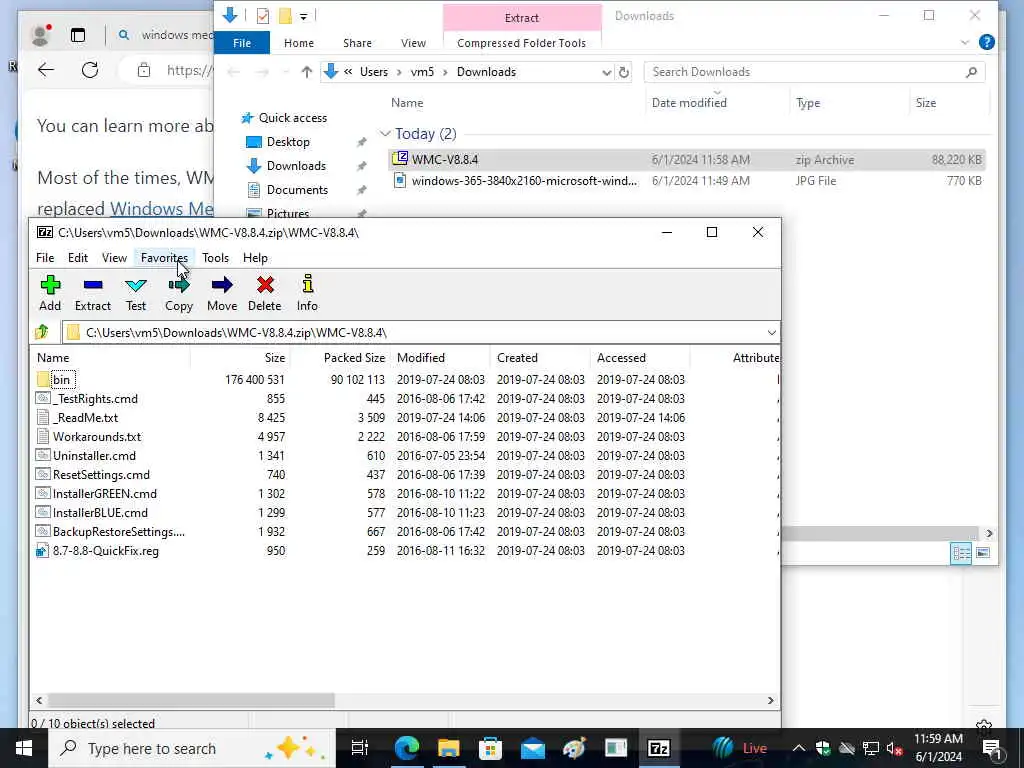Select InstallerBLUE.cmd in the archive

point(100,513)
